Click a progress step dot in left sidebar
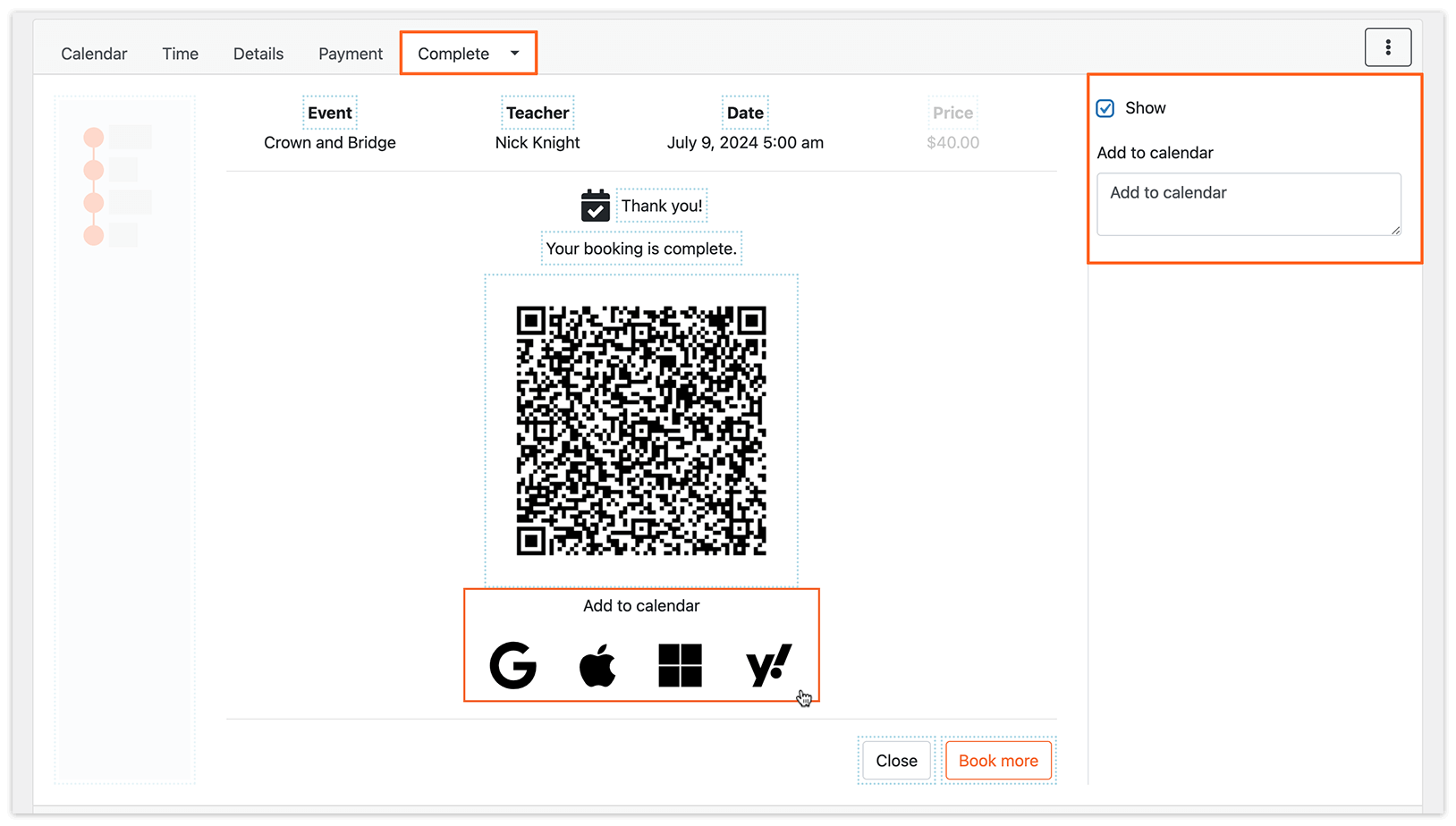The width and height of the screenshot is (1456, 826). click(x=93, y=136)
